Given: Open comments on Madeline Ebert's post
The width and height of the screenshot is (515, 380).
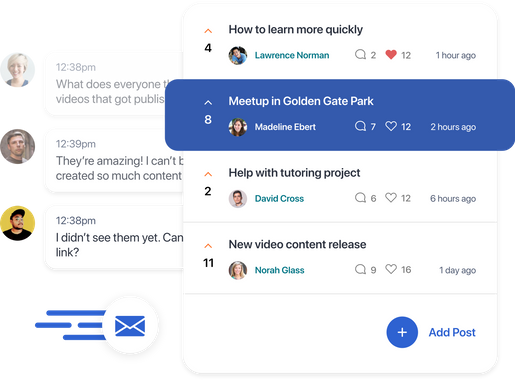Looking at the screenshot, I should point(360,126).
